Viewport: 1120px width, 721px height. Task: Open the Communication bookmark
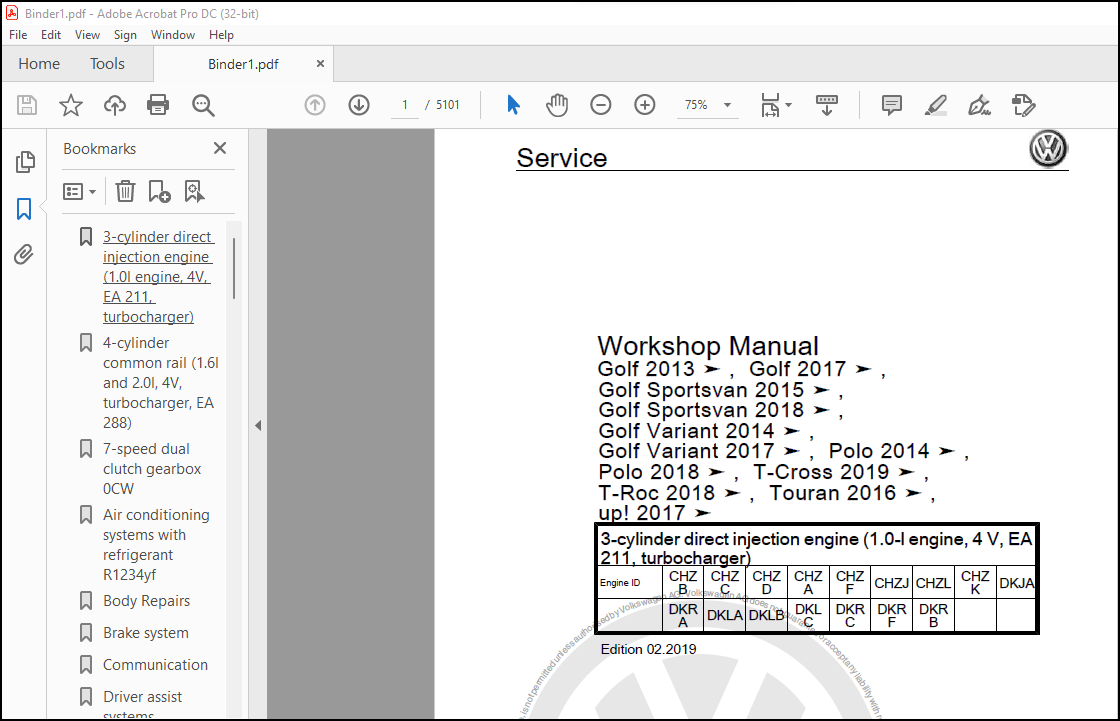pos(155,665)
